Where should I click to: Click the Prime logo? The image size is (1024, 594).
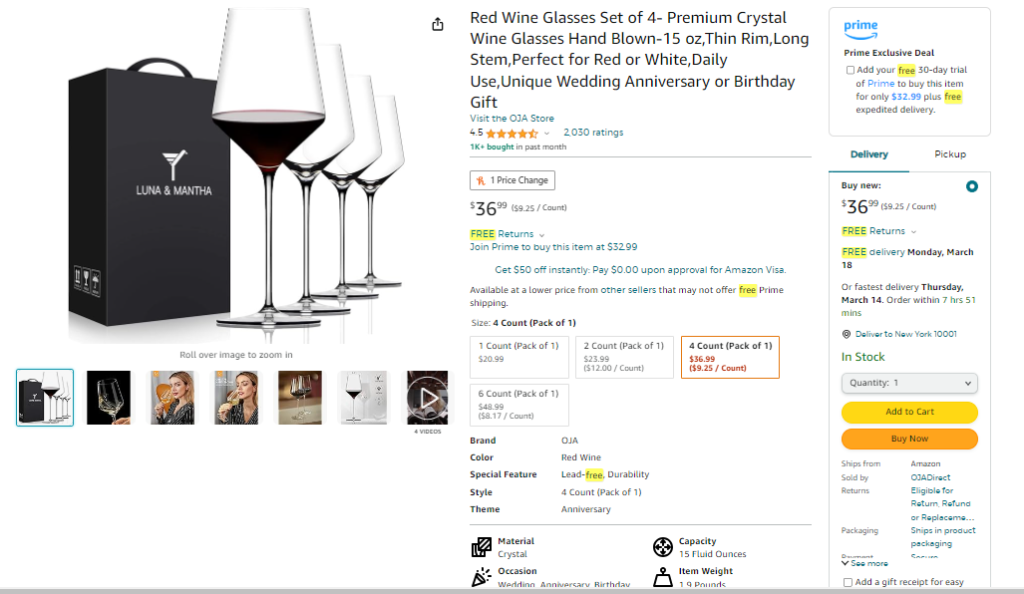click(x=860, y=28)
